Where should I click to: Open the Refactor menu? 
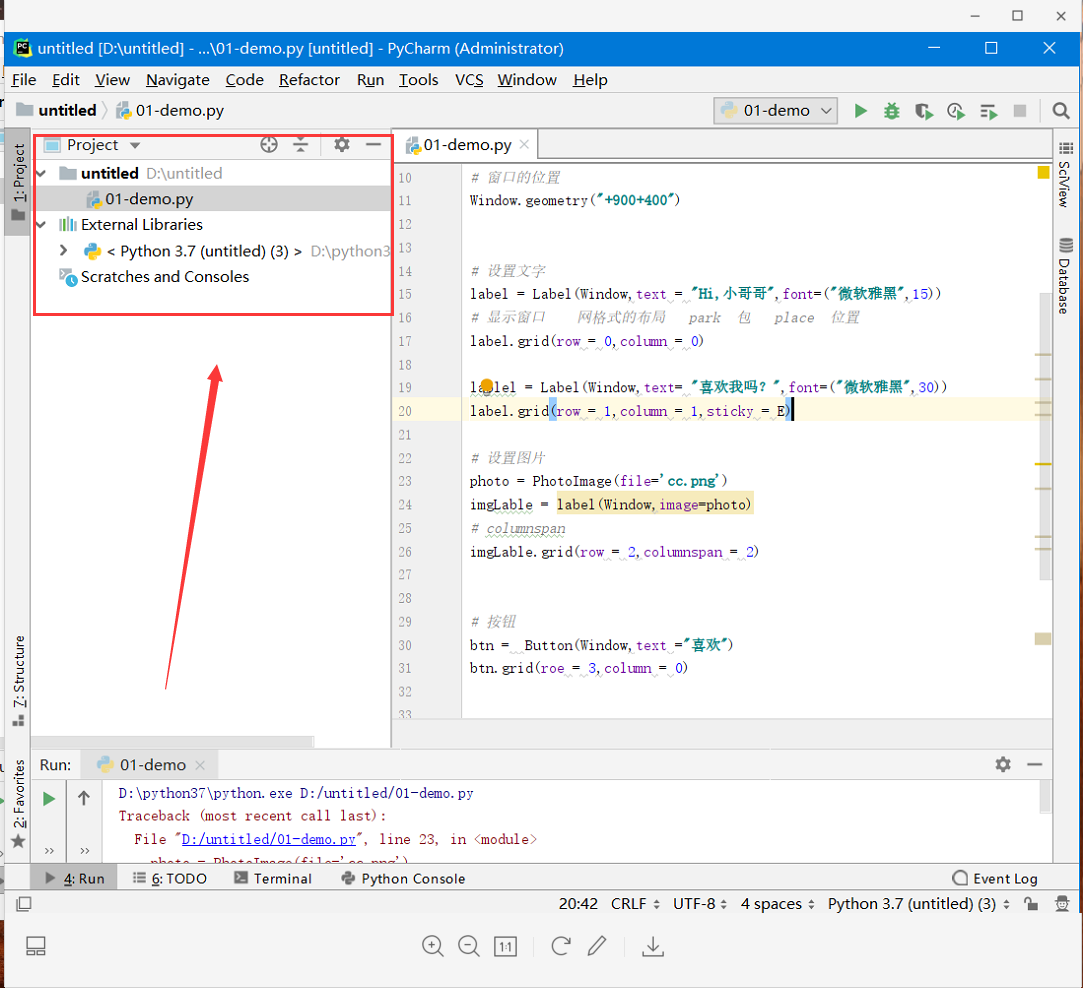pos(309,80)
